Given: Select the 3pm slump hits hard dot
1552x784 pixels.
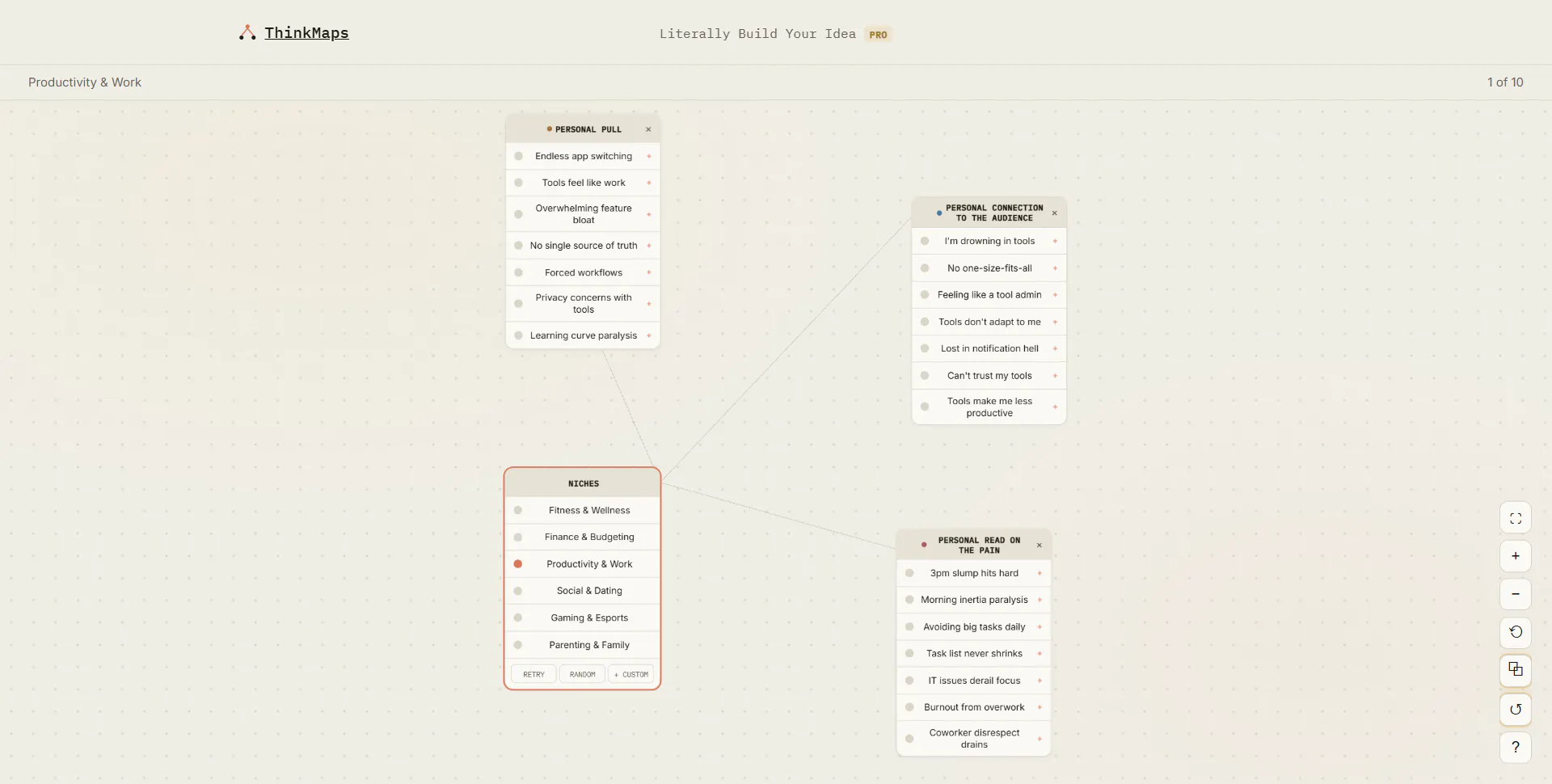Looking at the screenshot, I should click(909, 573).
